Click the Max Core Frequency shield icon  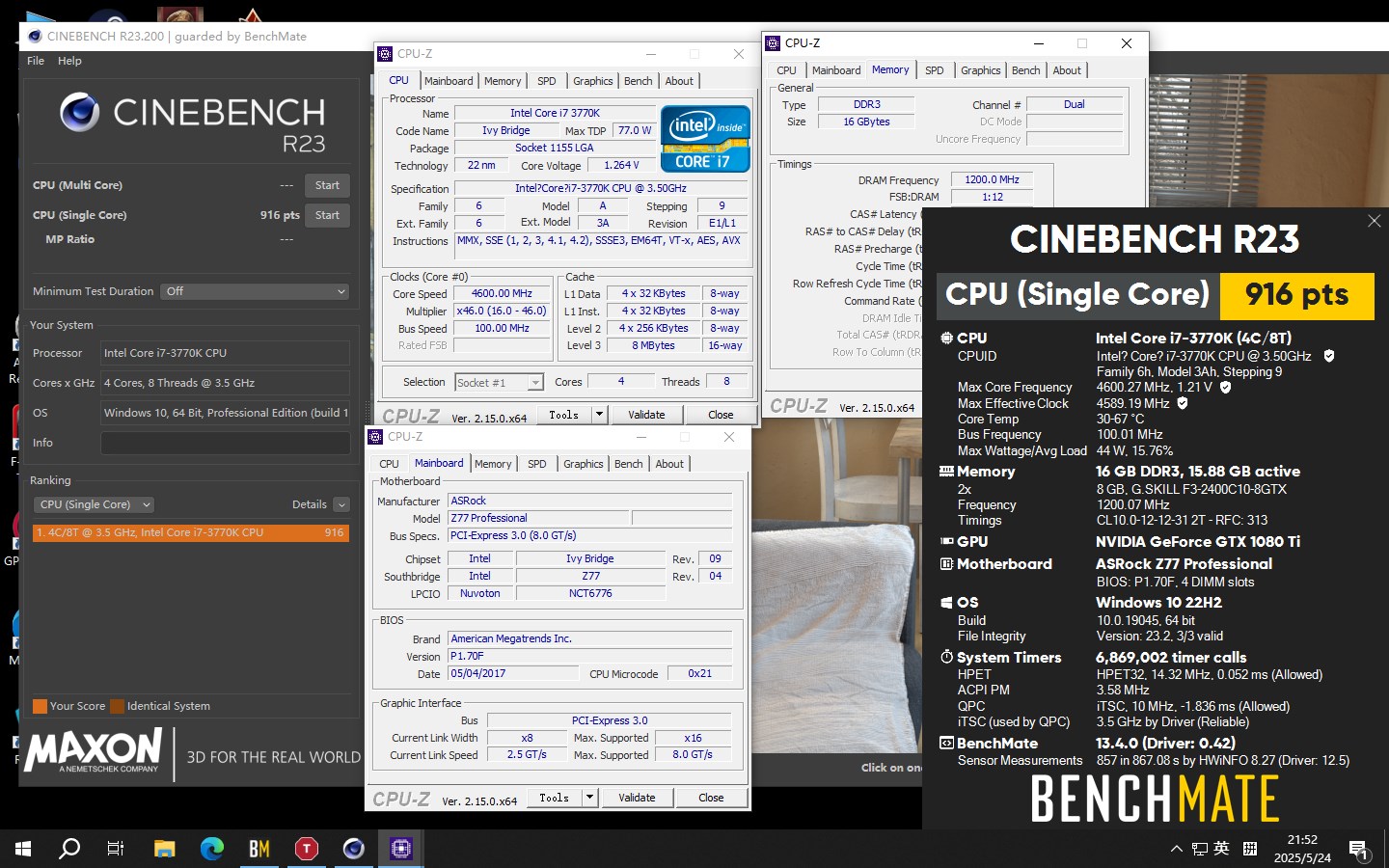1225,387
